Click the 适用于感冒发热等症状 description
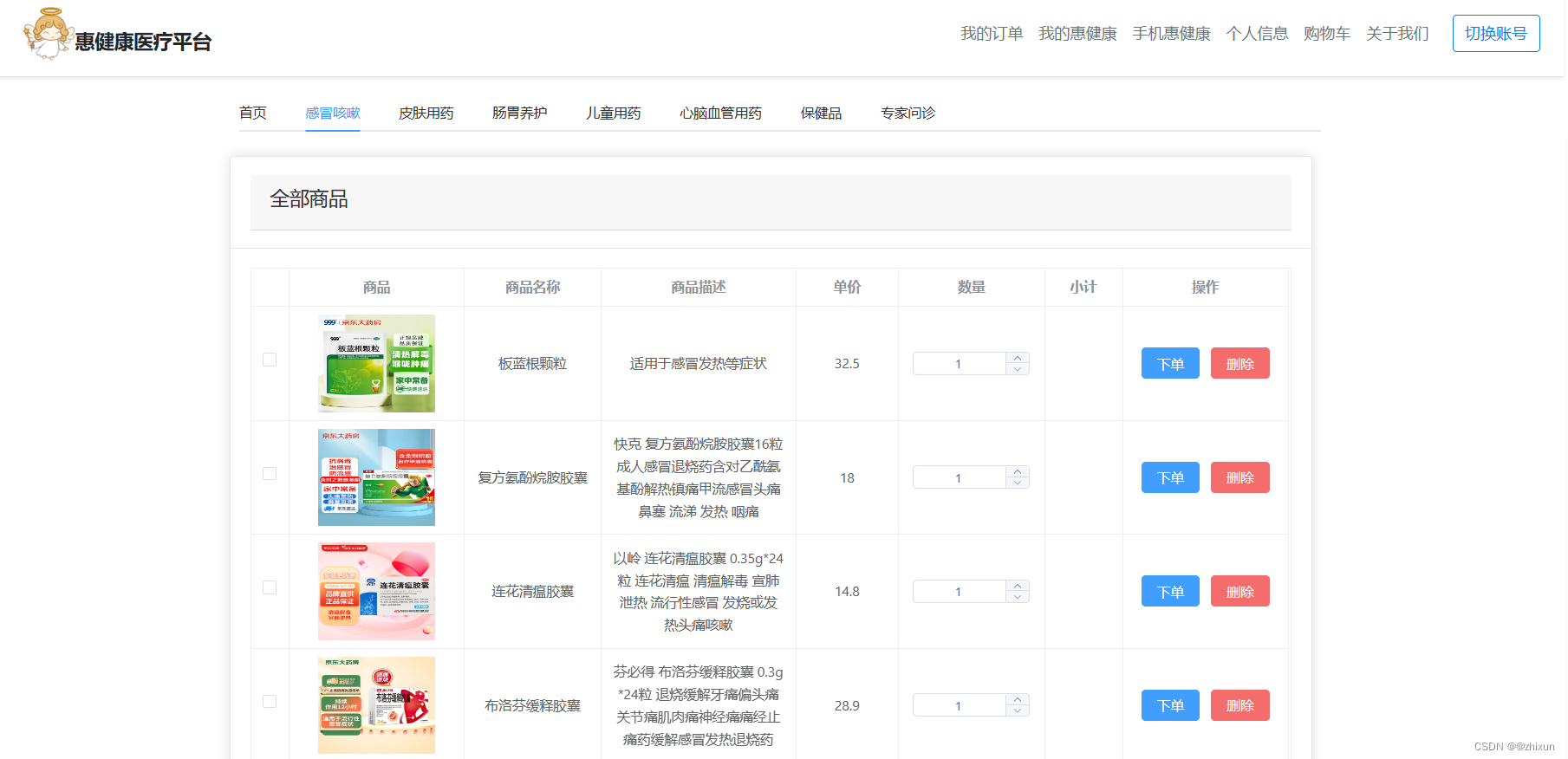Viewport: 1568px width, 759px height. 699,364
